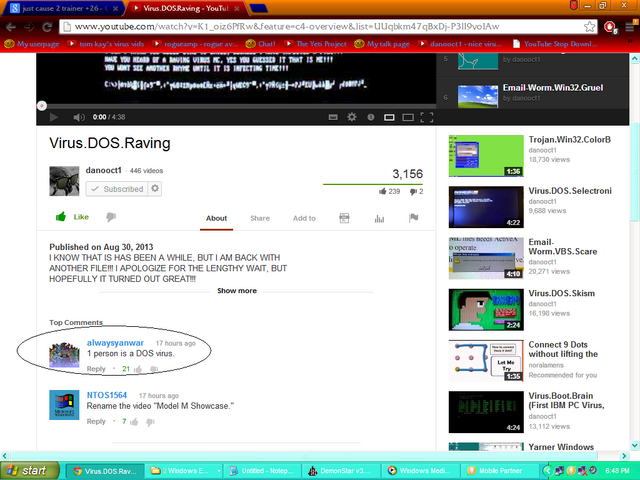This screenshot has width=640, height=480.
Task: Click the dislike thumbs-down below the video
Action: 111,217
